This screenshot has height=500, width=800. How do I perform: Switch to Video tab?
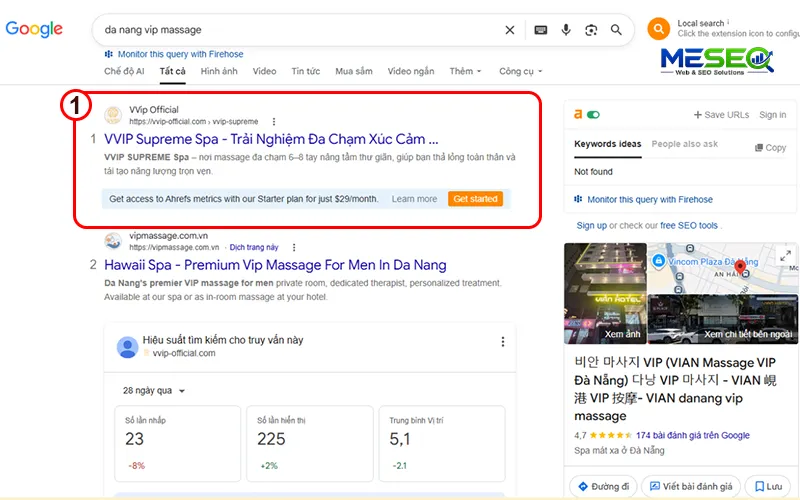(x=264, y=71)
